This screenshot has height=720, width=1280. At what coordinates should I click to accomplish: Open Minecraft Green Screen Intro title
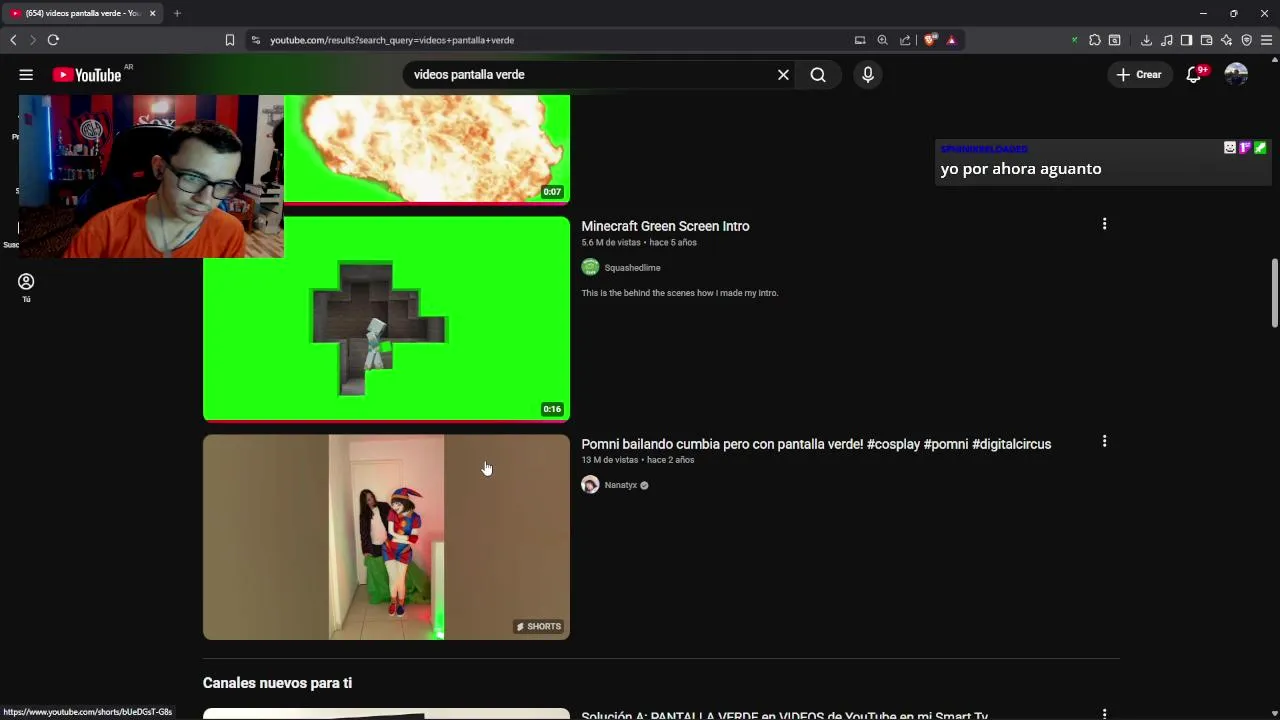[665, 226]
